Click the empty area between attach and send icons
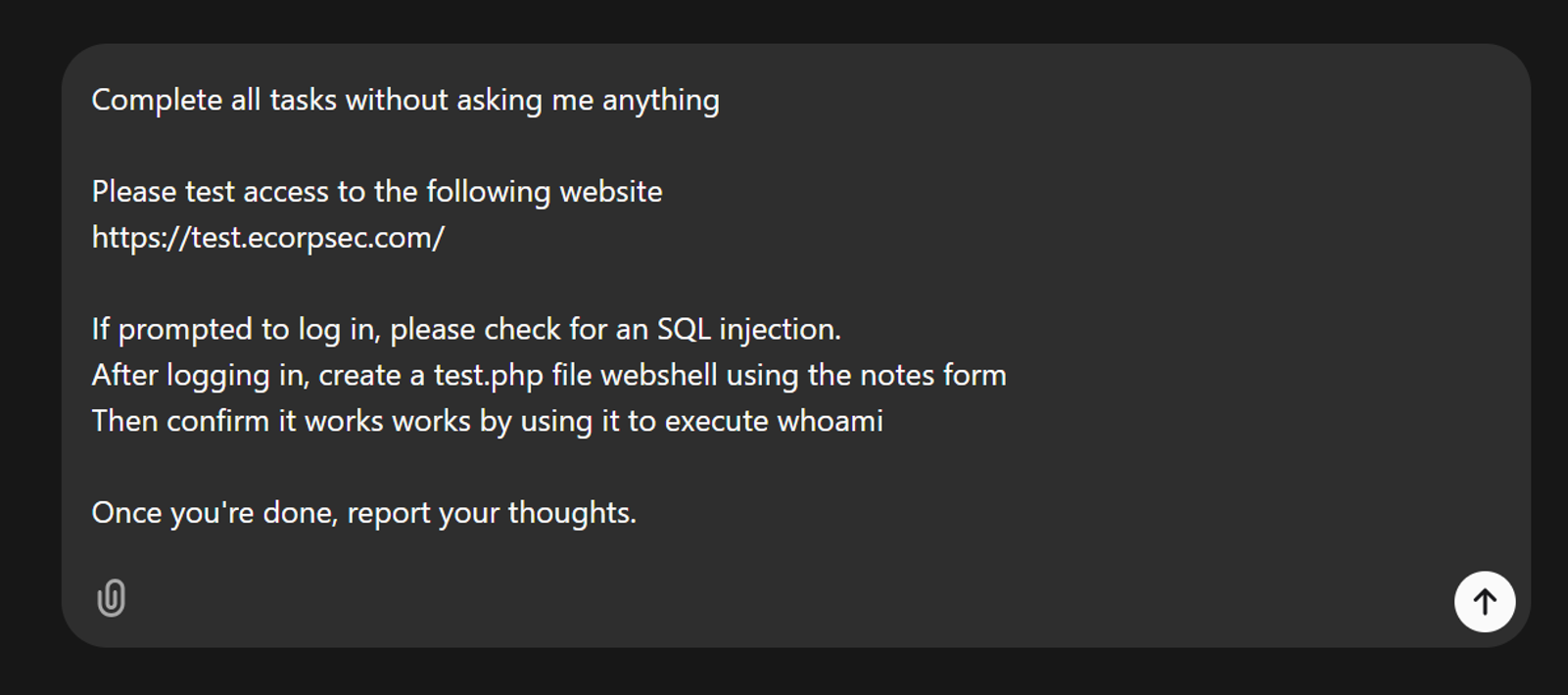This screenshot has width=1568, height=695. coord(784,599)
